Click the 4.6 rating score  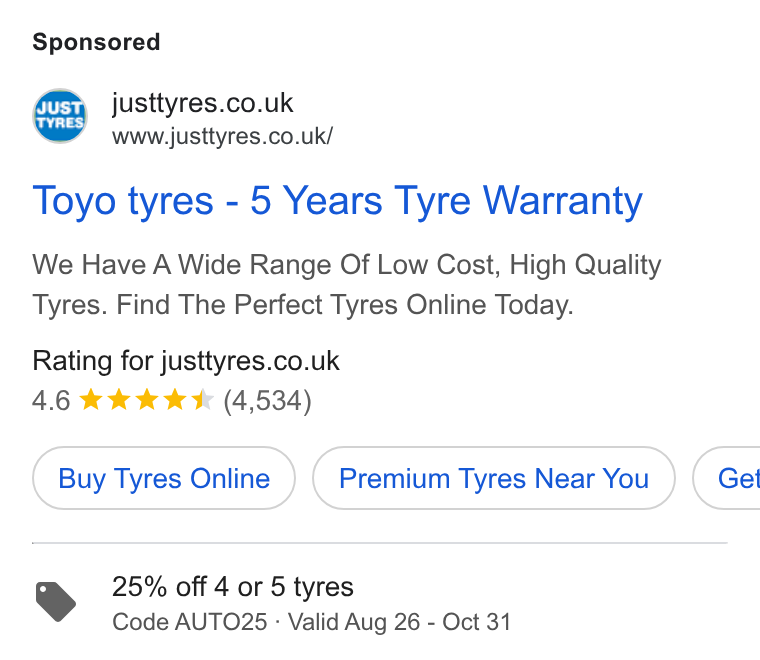[x=51, y=401]
